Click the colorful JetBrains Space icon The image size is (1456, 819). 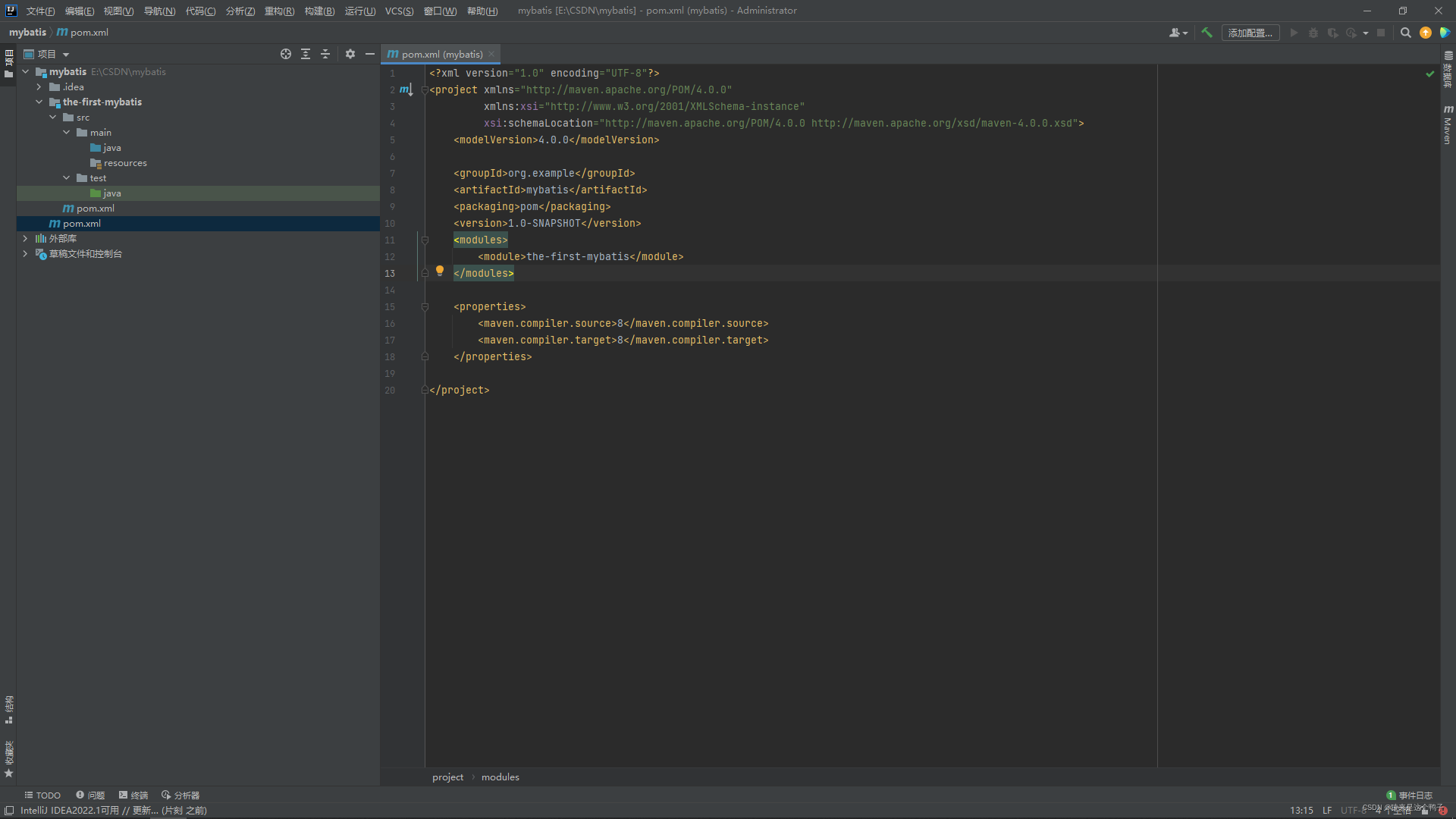[x=1445, y=33]
